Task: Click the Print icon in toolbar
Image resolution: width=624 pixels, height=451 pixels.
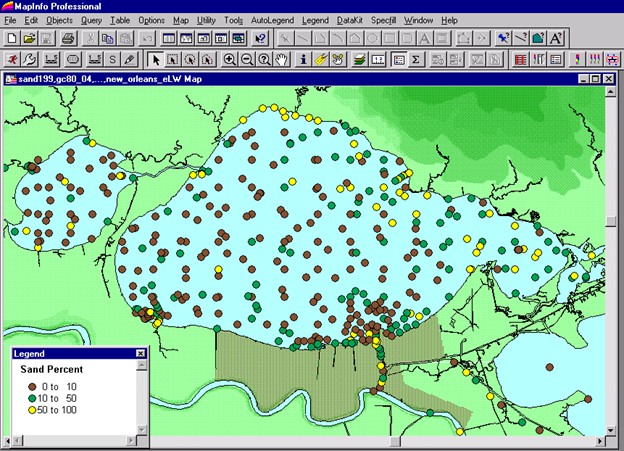Action: 68,38
